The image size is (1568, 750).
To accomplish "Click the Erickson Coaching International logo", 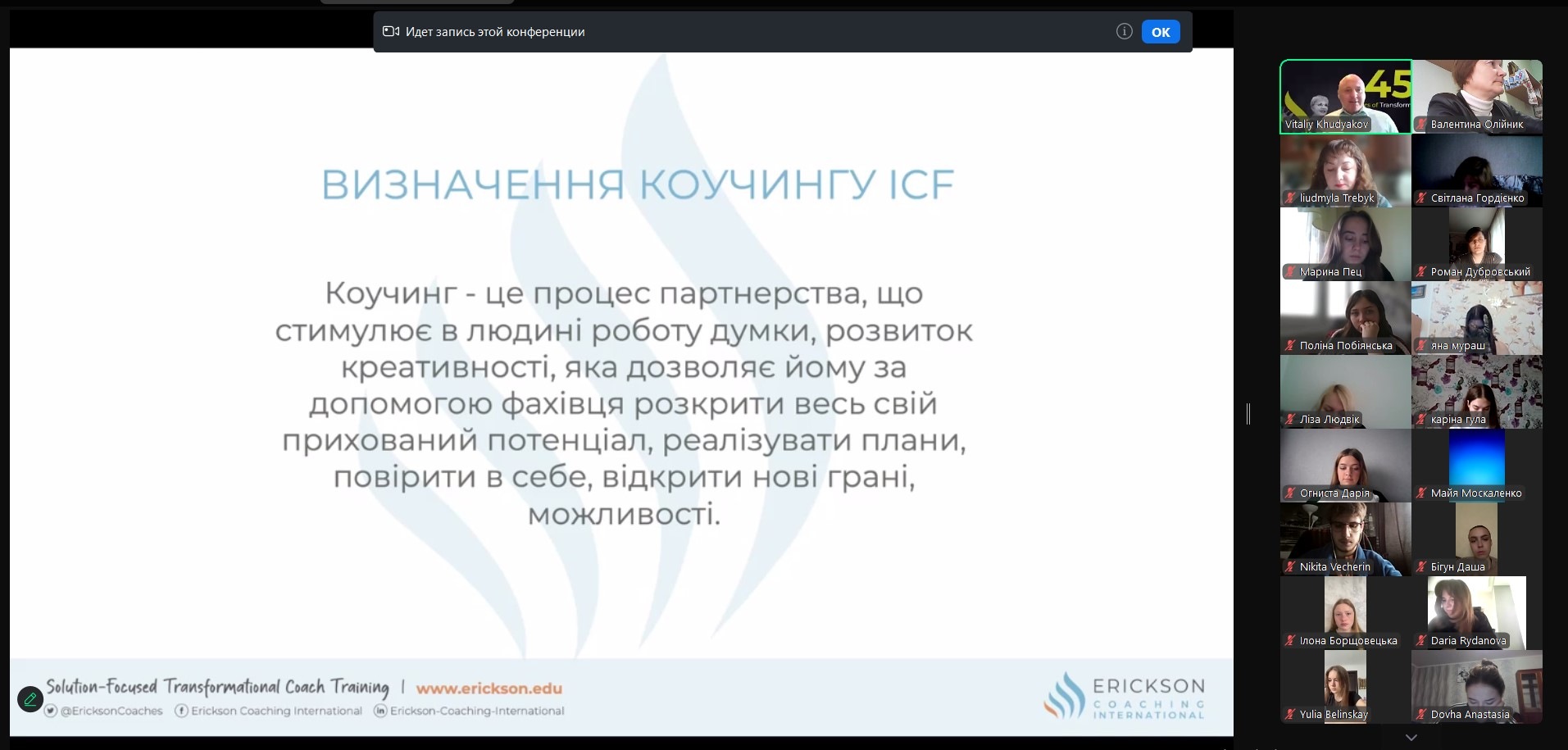I will [x=1124, y=697].
